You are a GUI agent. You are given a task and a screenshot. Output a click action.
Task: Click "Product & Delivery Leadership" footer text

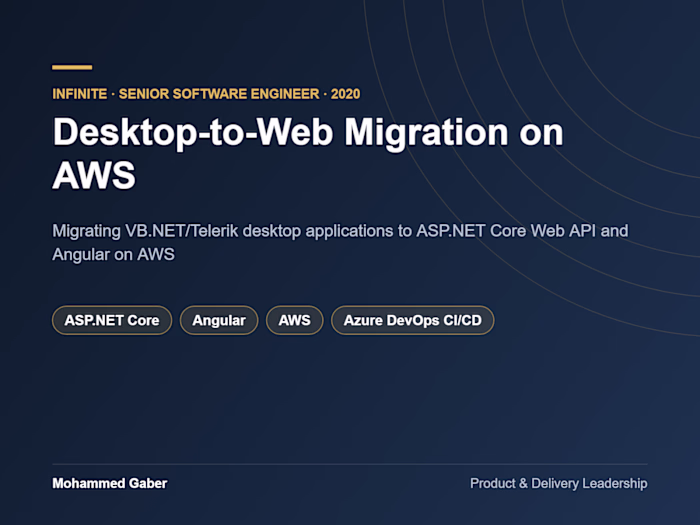(558, 483)
